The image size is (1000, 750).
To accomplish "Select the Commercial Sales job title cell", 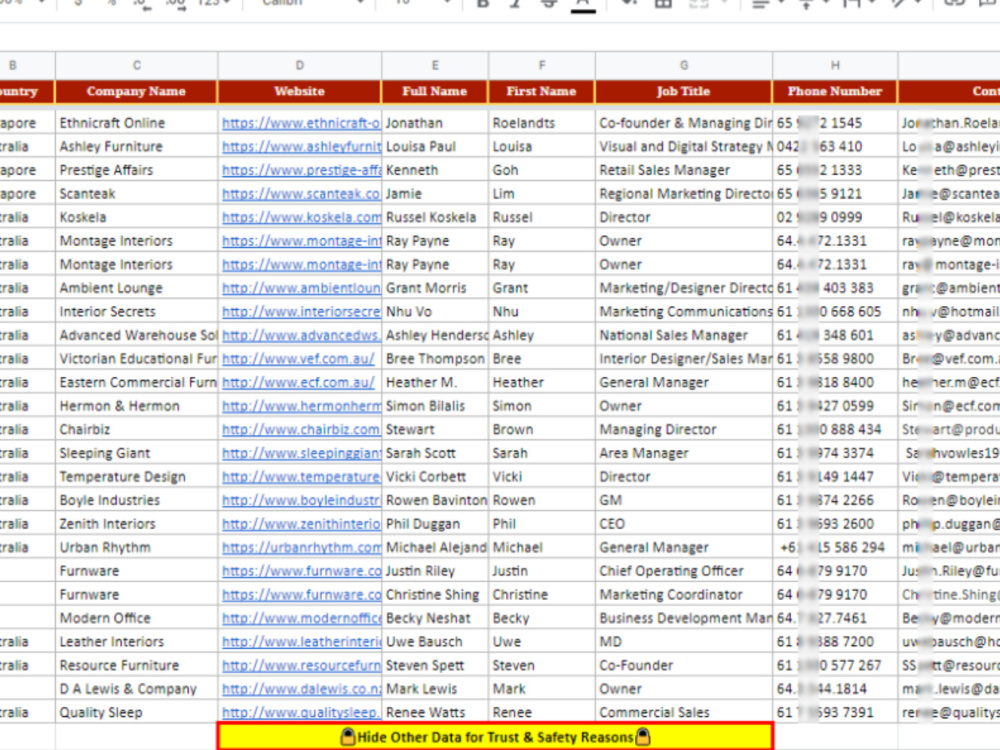I will pyautogui.click(x=684, y=713).
